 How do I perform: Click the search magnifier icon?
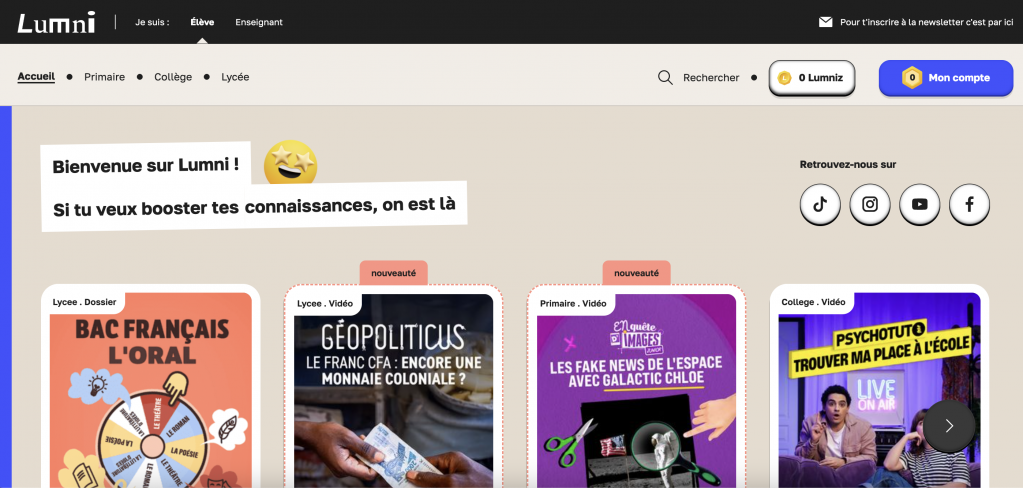click(665, 78)
